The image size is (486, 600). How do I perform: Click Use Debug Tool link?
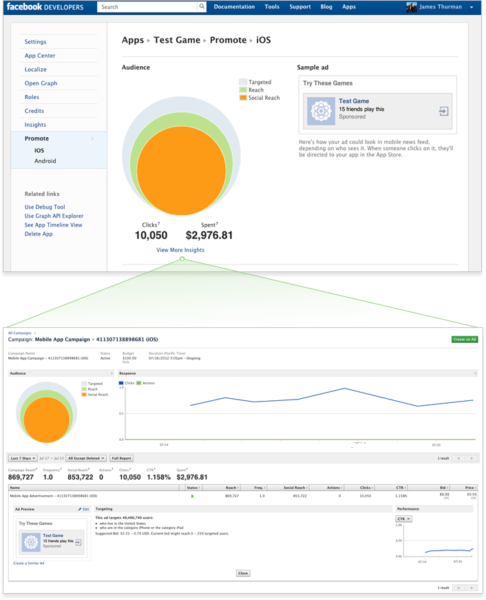[45, 207]
